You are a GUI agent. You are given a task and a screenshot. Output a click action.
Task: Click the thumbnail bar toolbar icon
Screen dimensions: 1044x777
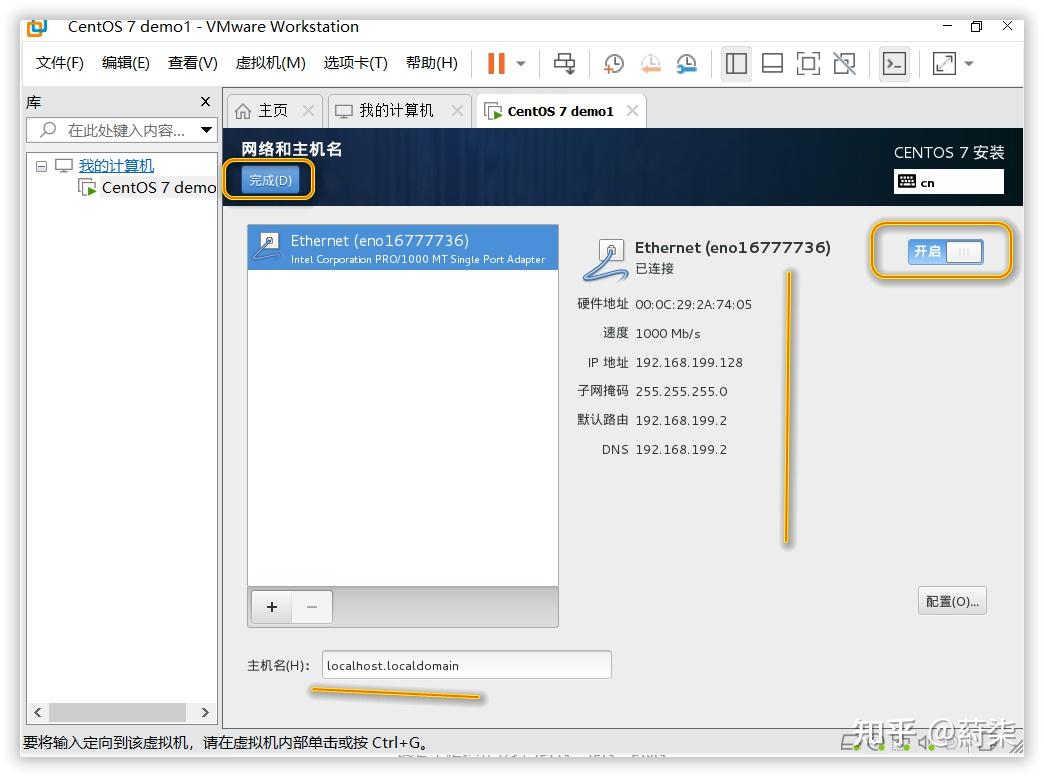pos(772,63)
